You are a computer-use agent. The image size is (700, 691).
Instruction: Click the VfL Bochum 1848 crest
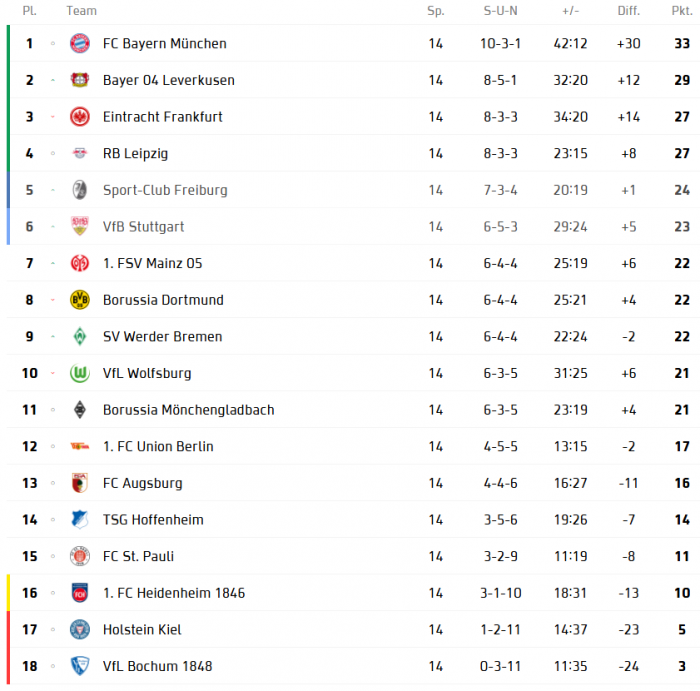pyautogui.click(x=80, y=666)
